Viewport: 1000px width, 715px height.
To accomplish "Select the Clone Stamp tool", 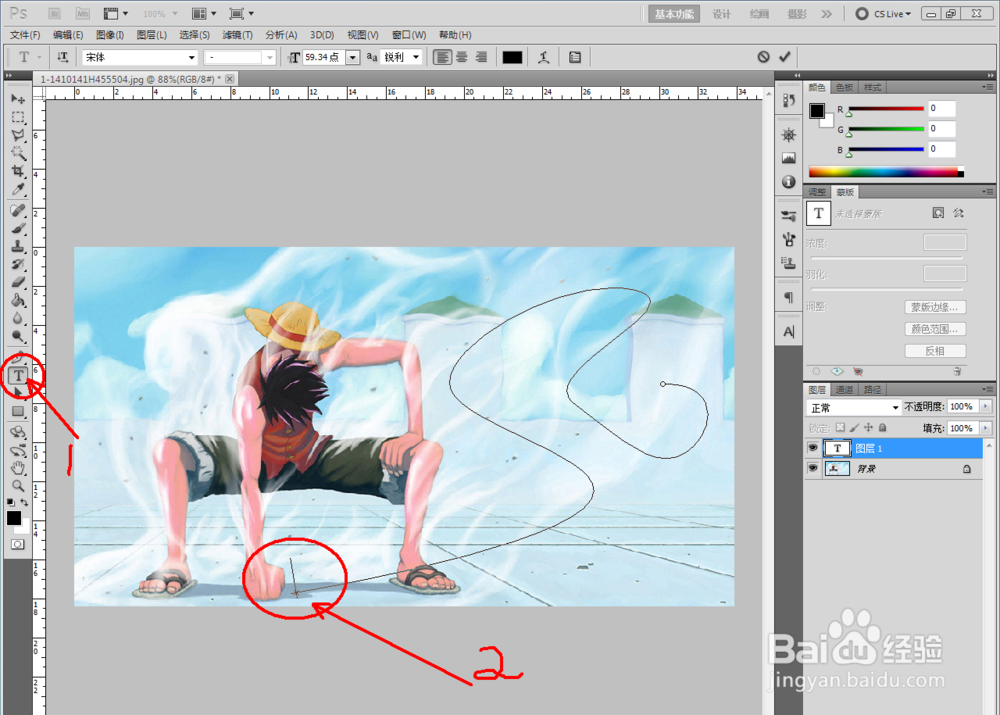I will 18,247.
